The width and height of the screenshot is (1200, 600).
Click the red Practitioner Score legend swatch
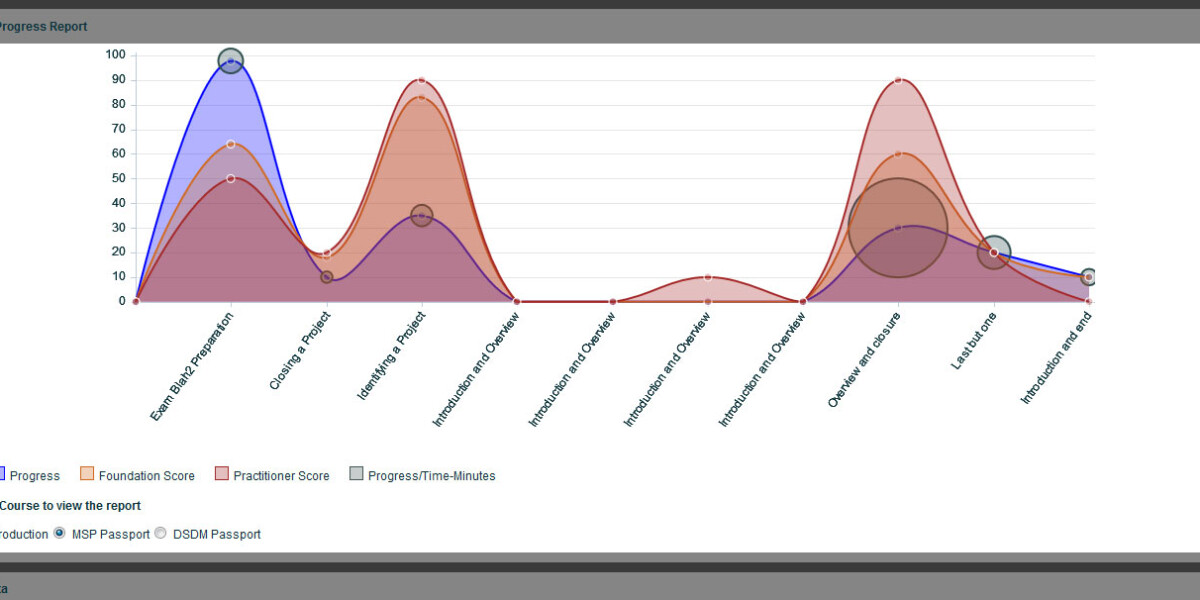pos(222,475)
